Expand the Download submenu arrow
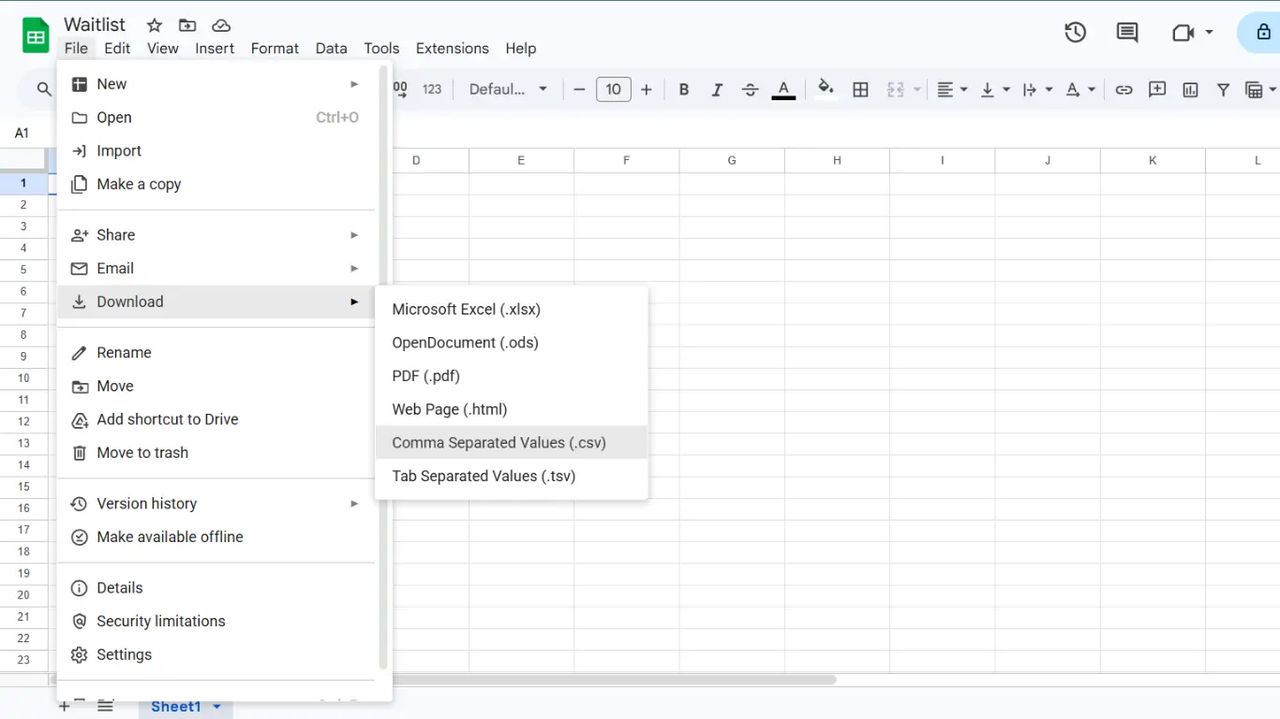The width and height of the screenshot is (1280, 719). [x=354, y=301]
